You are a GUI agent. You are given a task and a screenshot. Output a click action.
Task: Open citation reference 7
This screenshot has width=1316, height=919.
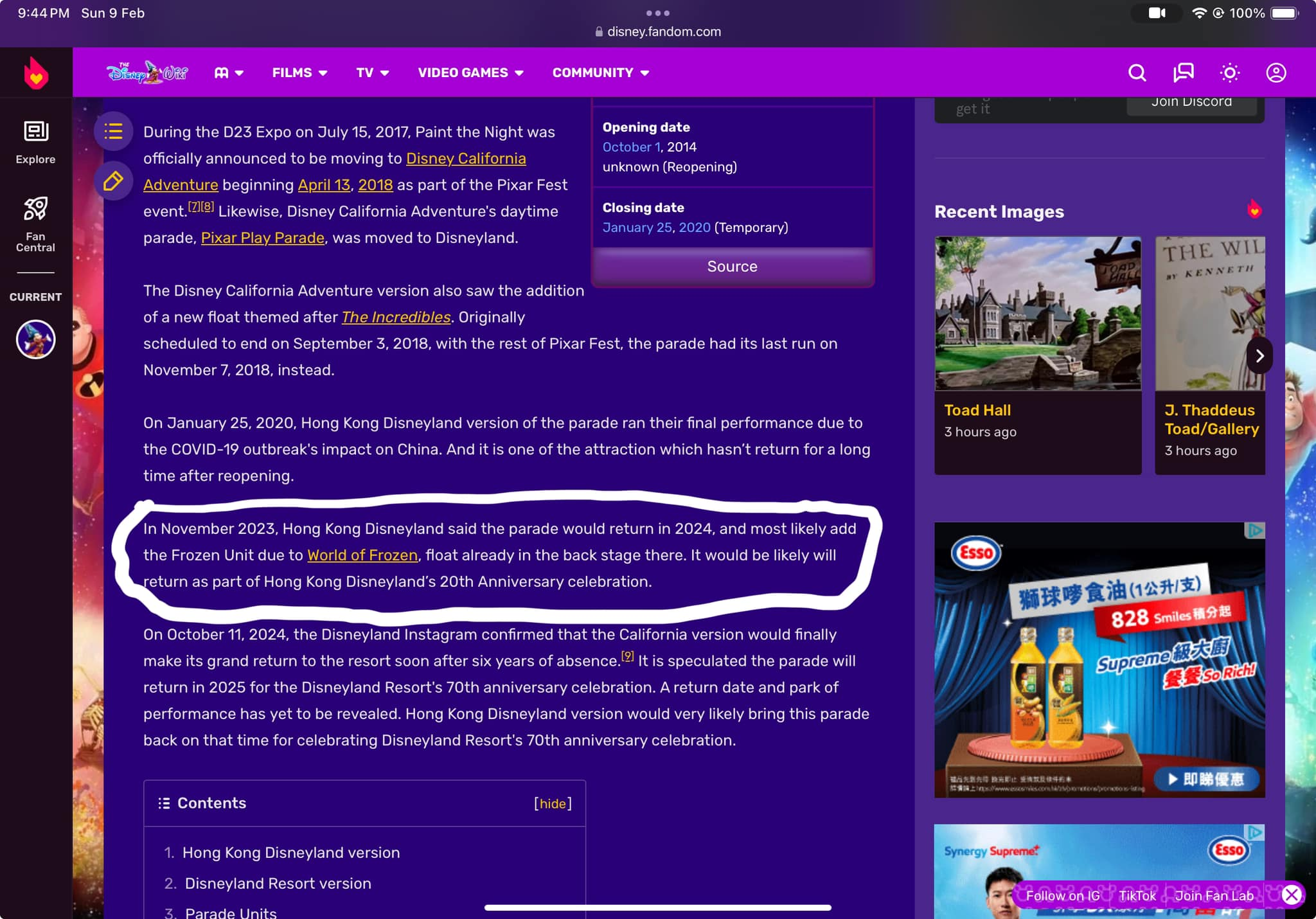point(194,206)
